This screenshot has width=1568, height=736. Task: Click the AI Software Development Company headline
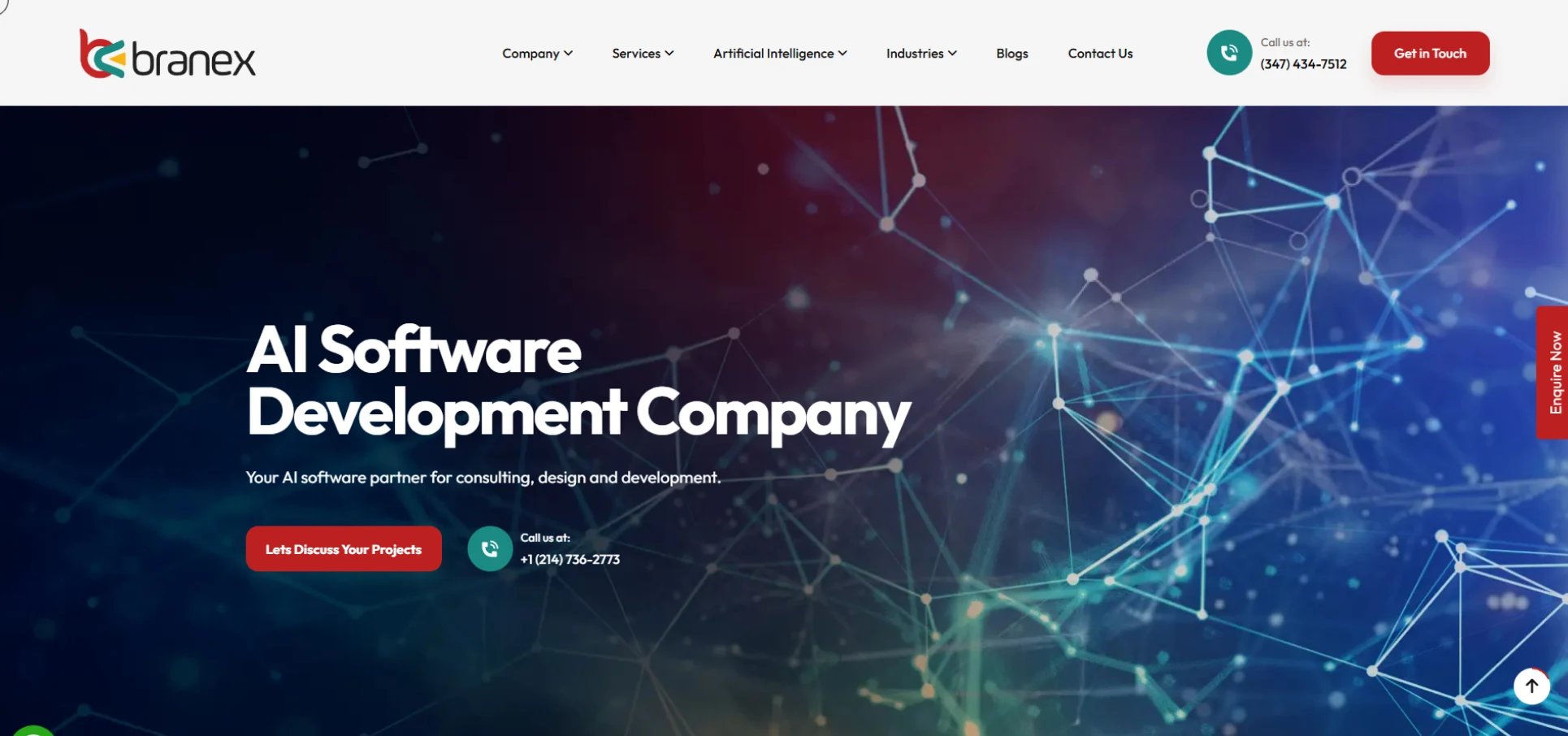(578, 382)
